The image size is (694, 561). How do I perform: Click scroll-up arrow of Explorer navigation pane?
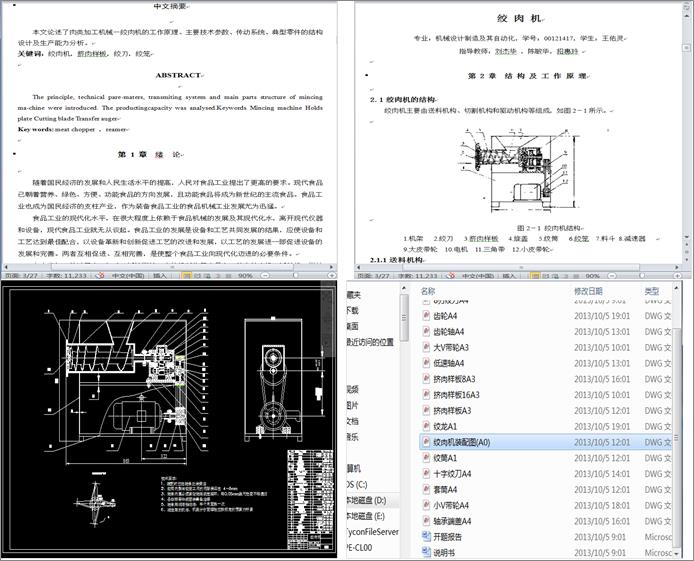tap(404, 288)
